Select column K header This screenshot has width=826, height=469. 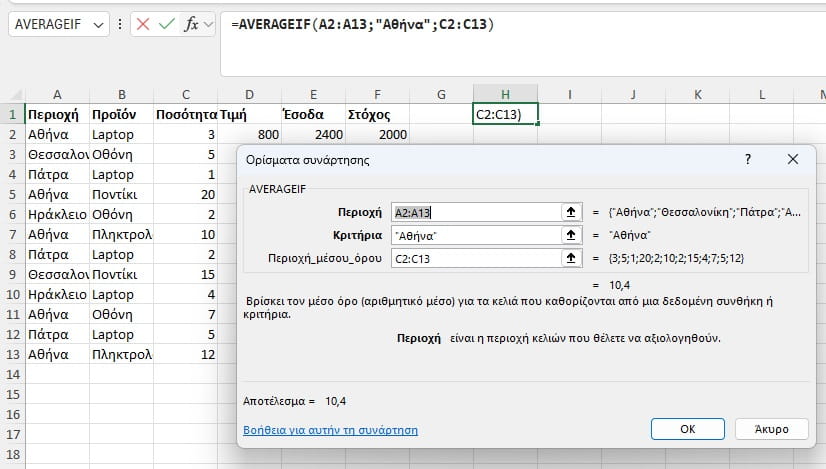[697, 94]
